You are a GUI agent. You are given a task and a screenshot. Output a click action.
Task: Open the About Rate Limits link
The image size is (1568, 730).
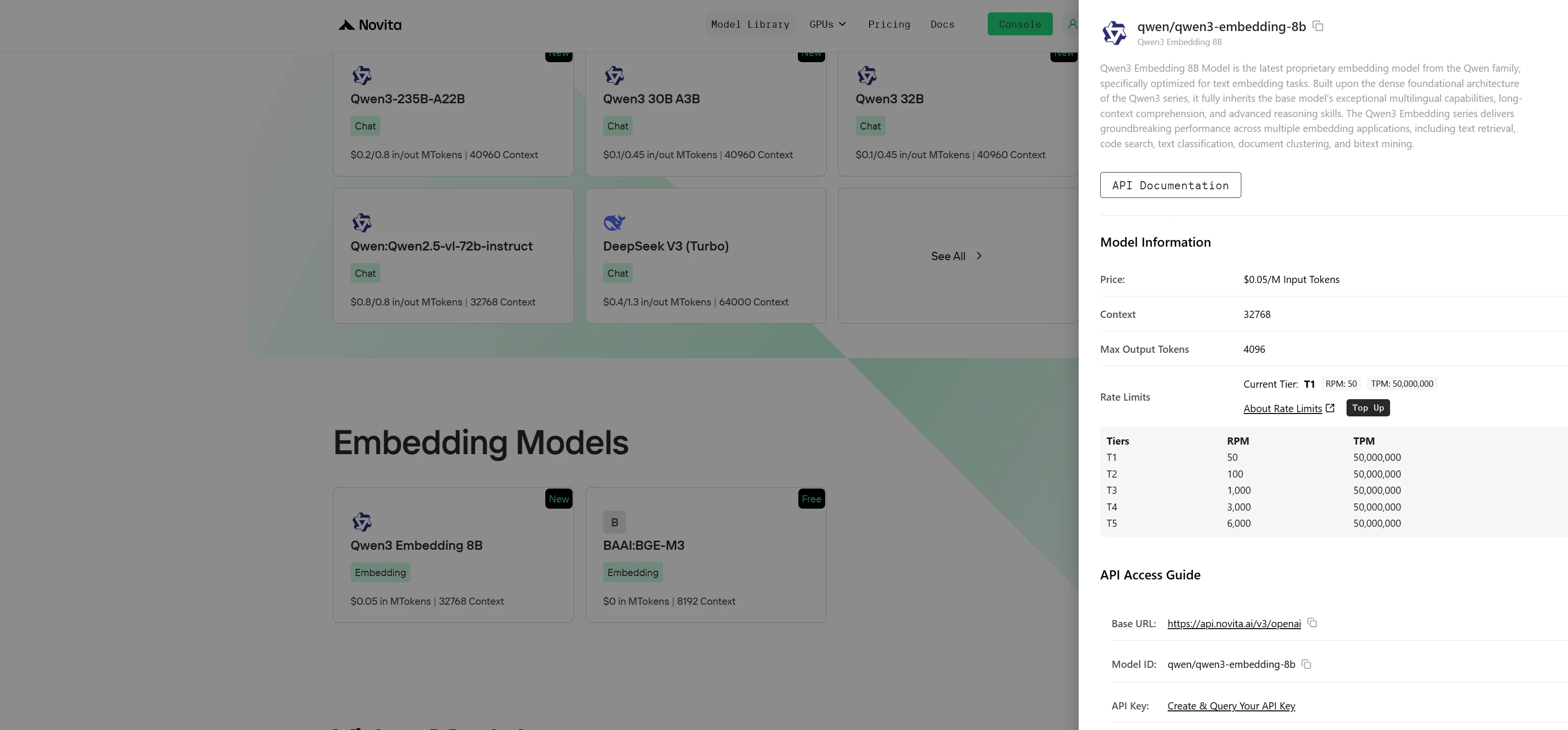pyautogui.click(x=1282, y=408)
